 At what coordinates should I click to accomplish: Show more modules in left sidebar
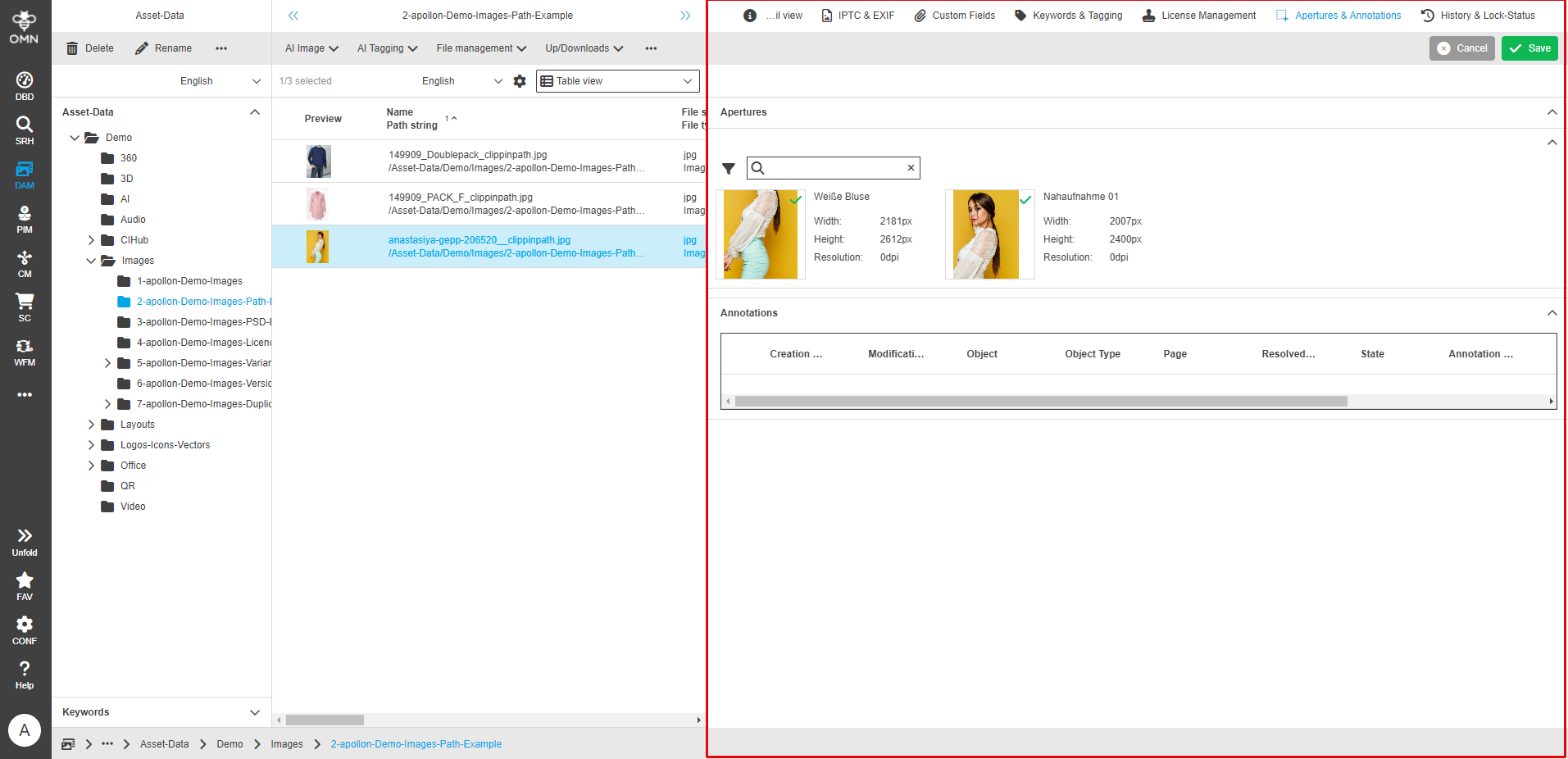[x=25, y=395]
